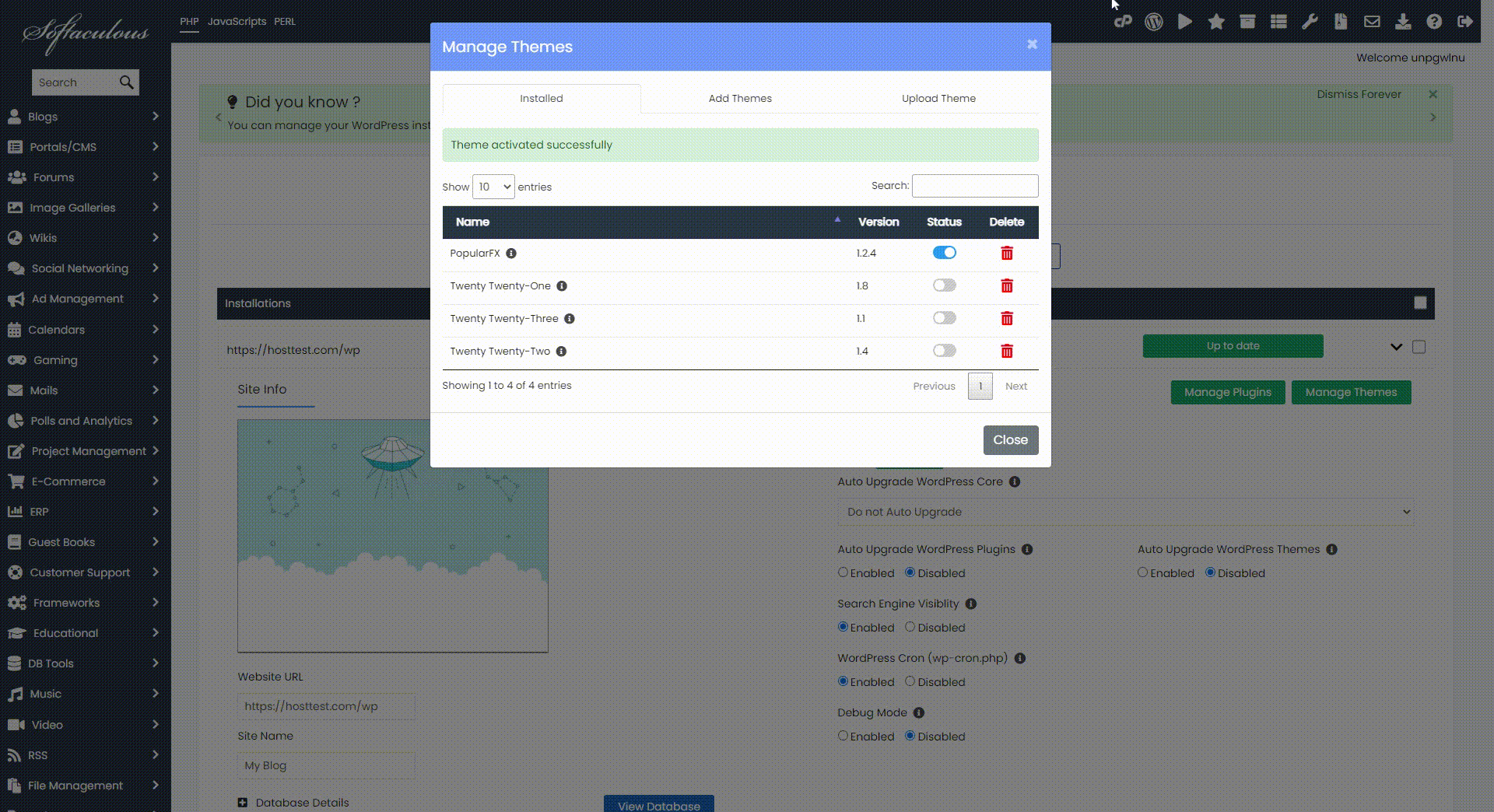Delete the Twenty Twenty-One theme
Screen dimensions: 1494x812
pyautogui.click(x=1007, y=286)
